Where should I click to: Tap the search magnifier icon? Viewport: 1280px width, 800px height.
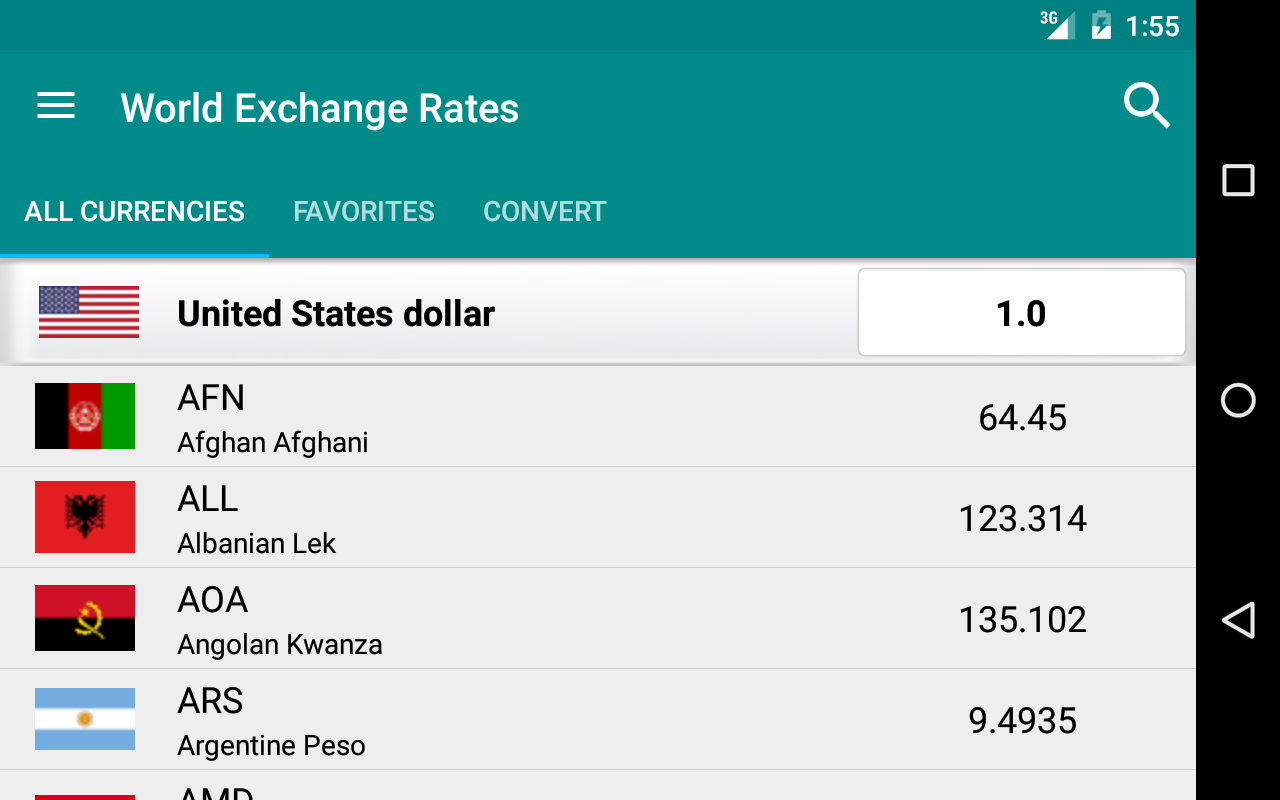tap(1146, 106)
